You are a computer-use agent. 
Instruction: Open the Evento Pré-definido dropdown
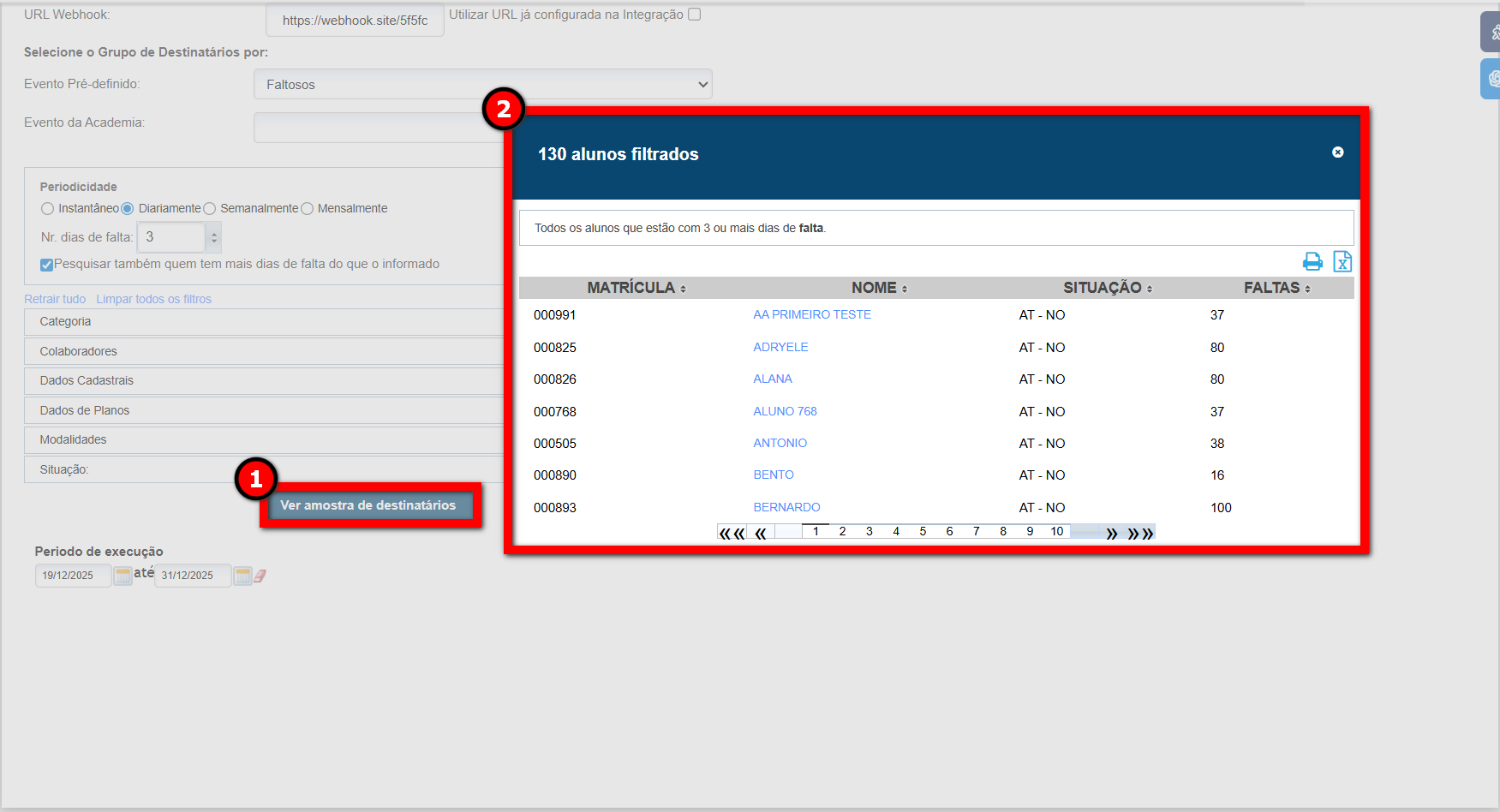tap(482, 84)
